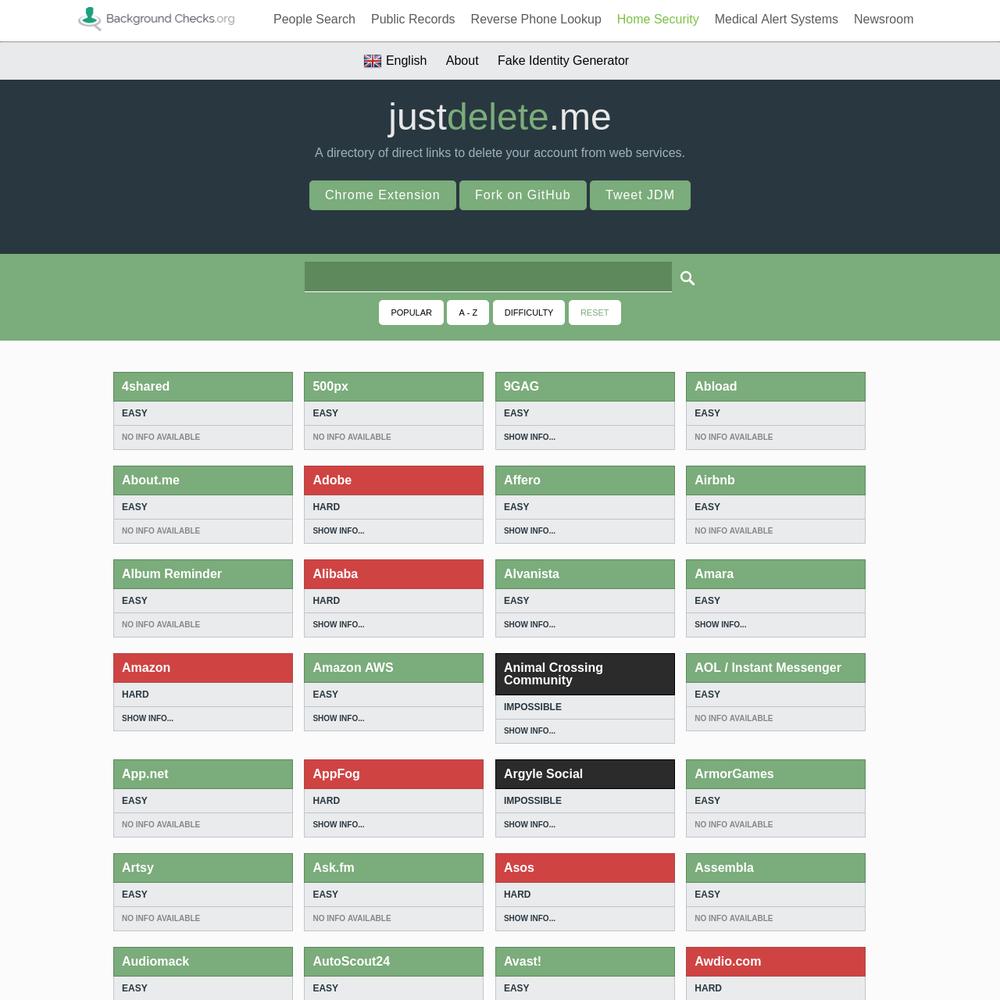Focus the service search input field
Image resolution: width=1000 pixels, height=1000 pixels.
(x=488, y=277)
